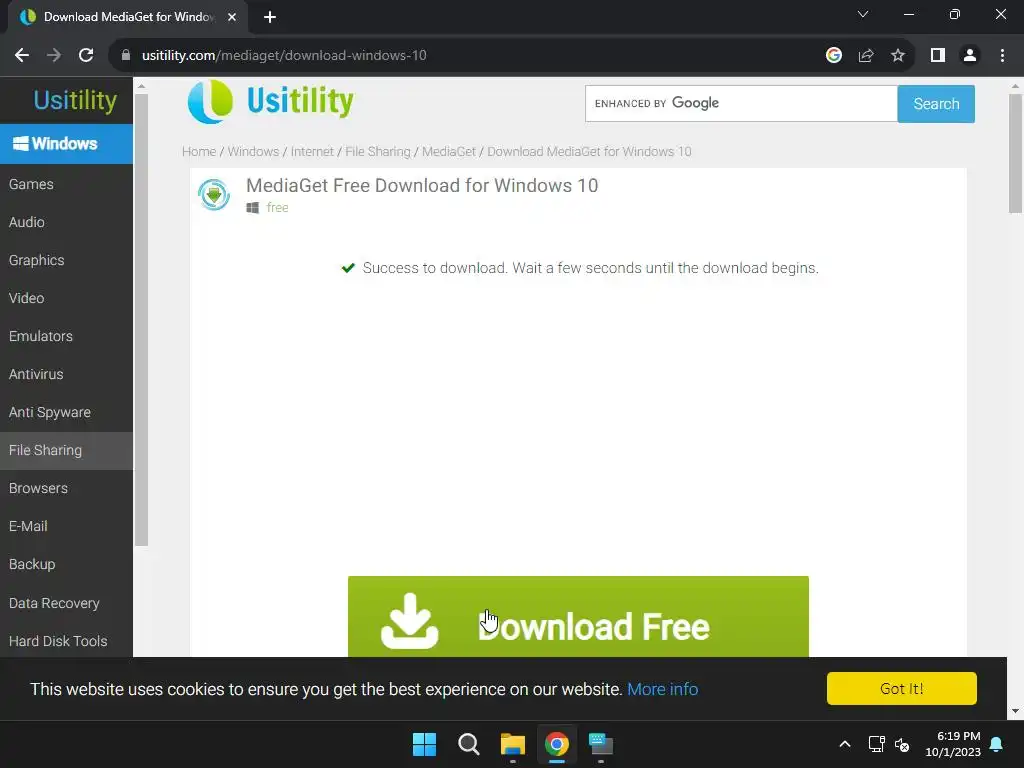Open the Browsers category
The image size is (1024, 768).
coord(66,488)
